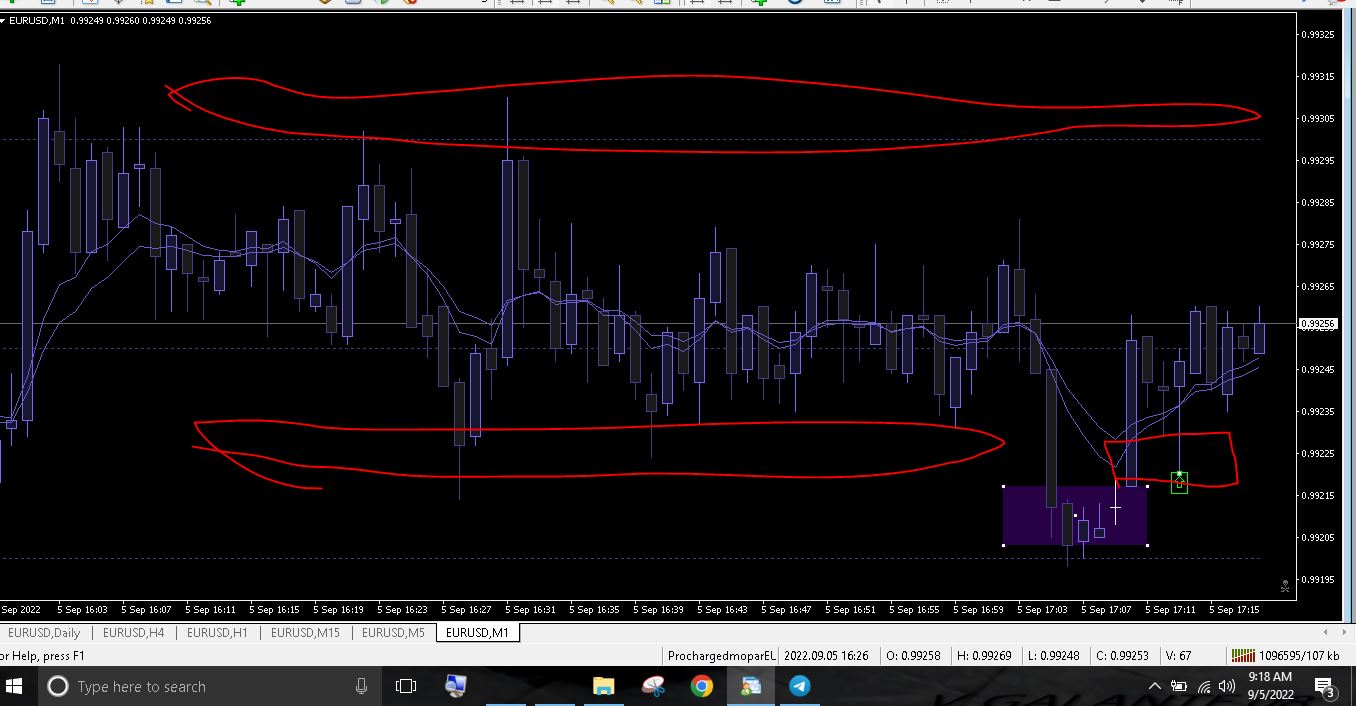Open the notification center with 3 alerts
This screenshot has height=706, width=1356.
click(1326, 687)
